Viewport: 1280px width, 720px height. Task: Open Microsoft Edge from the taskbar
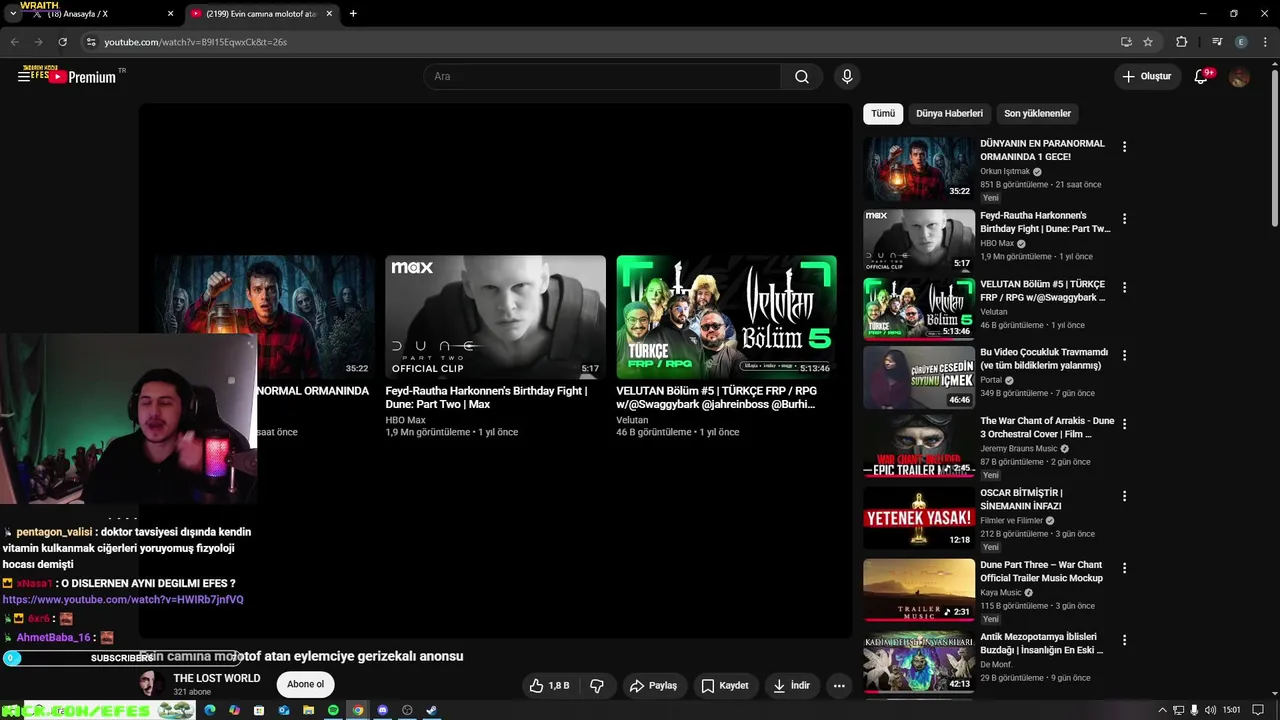[209, 710]
